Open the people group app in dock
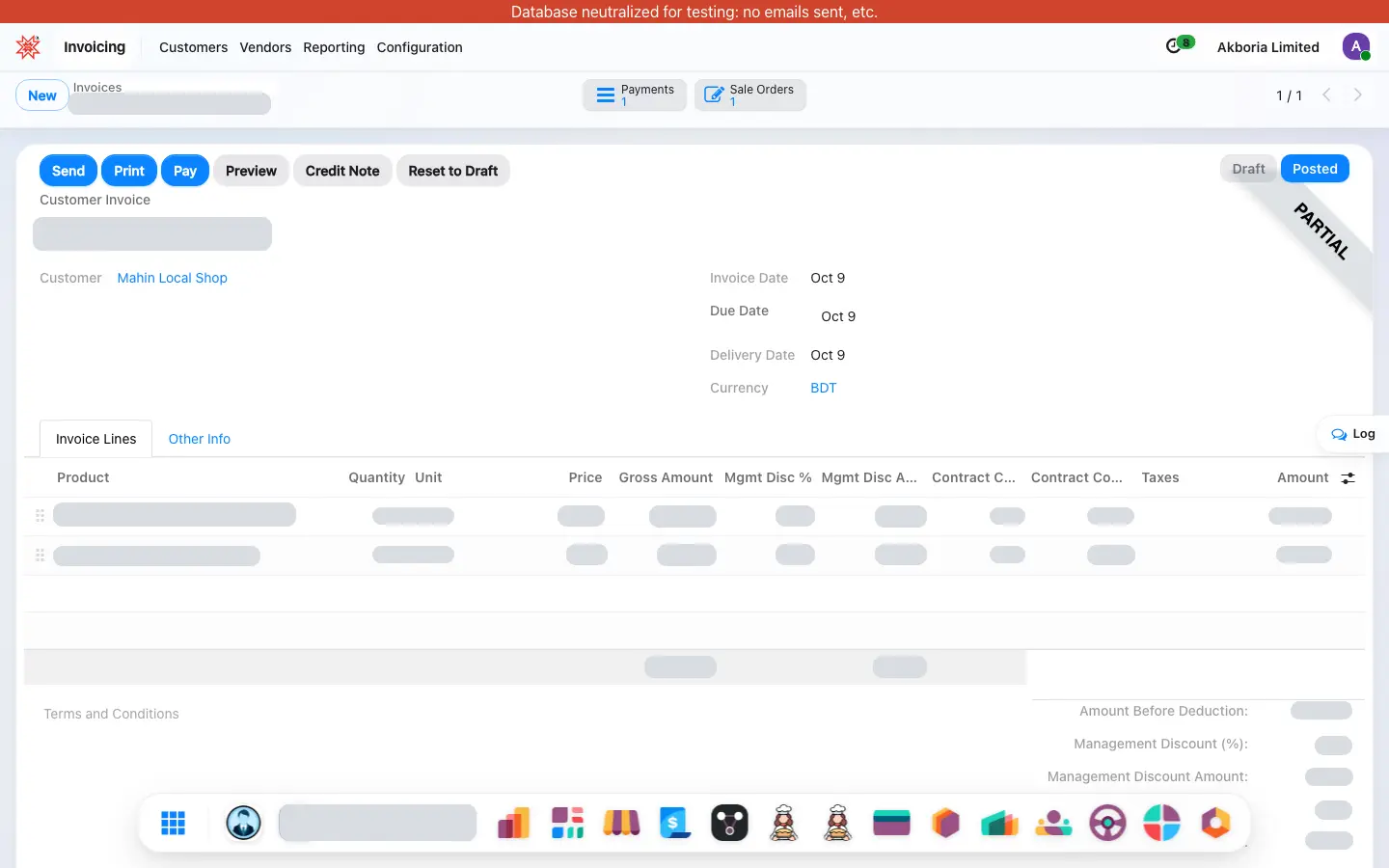Viewport: 1389px width, 868px height. pos(1053,823)
